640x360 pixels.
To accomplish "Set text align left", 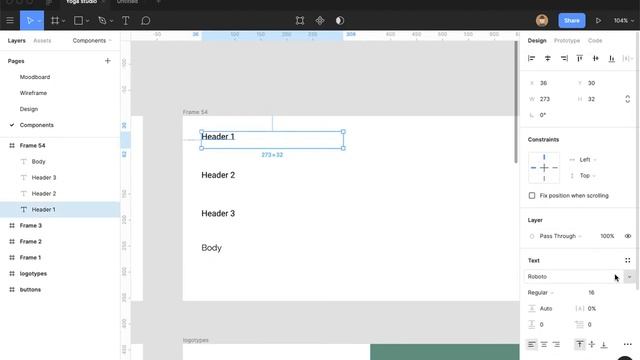I will point(531,344).
